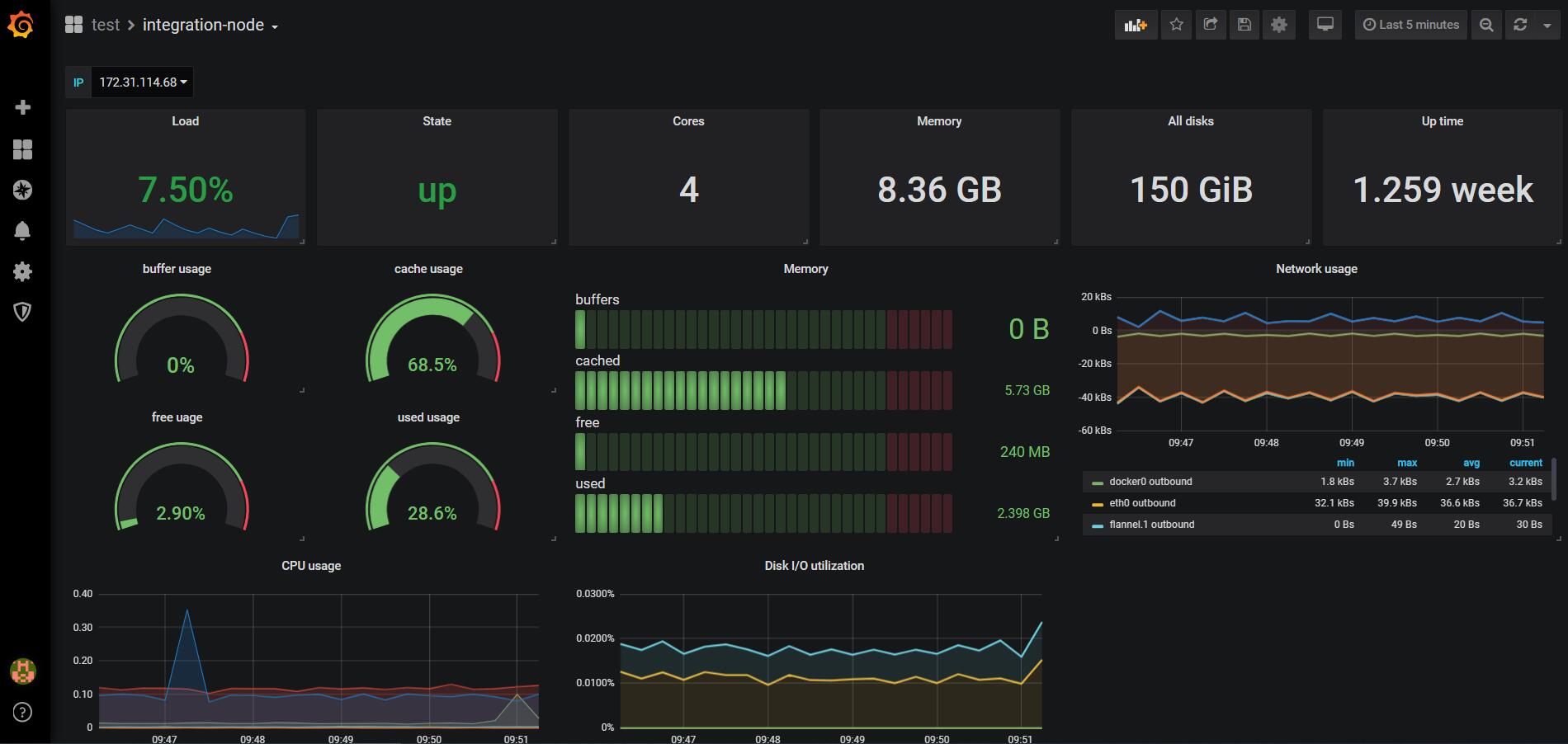
Task: Click the user avatar in the sidebar
Action: pos(23,672)
